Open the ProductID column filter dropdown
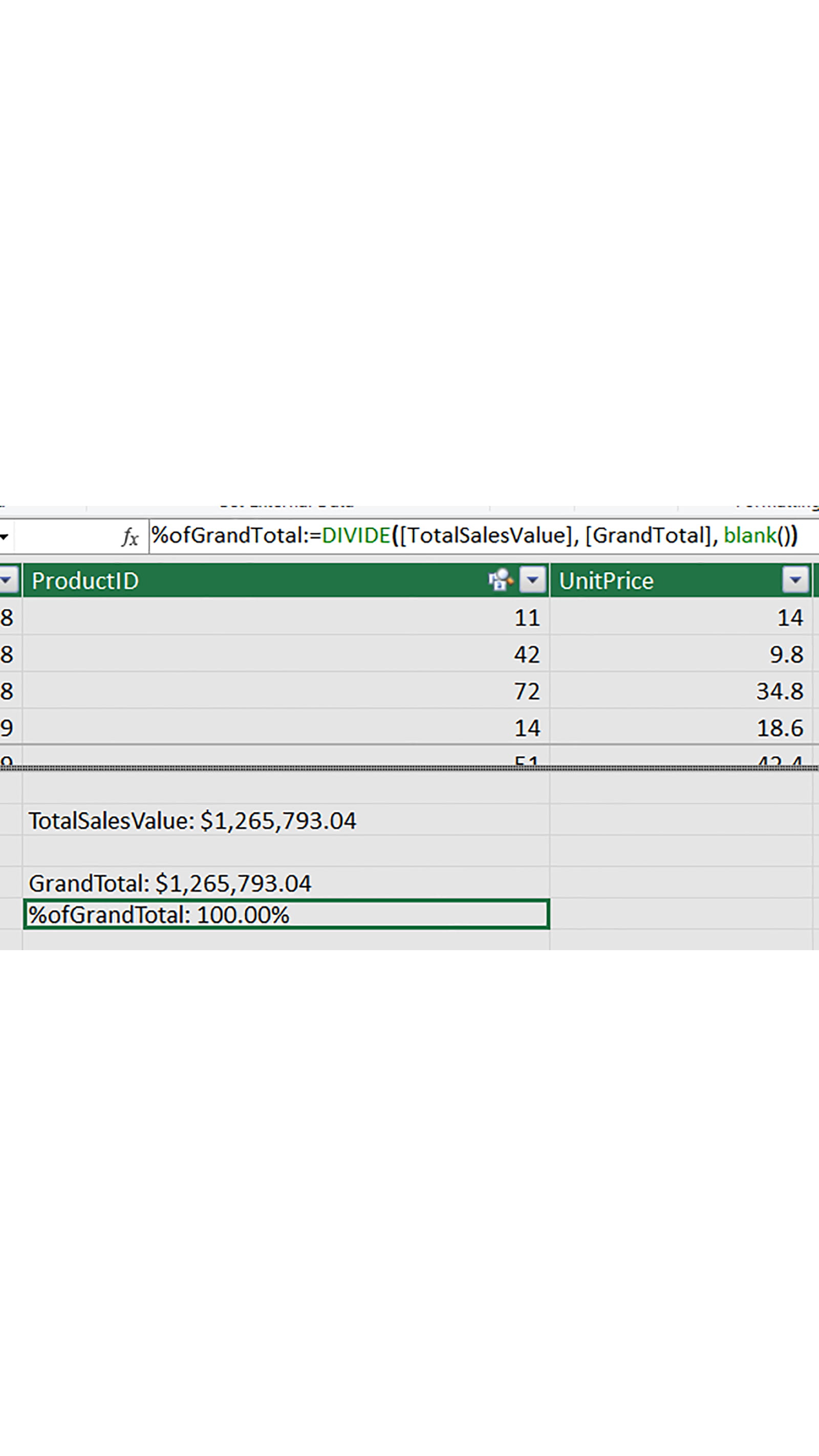This screenshot has width=819, height=1456. click(532, 580)
